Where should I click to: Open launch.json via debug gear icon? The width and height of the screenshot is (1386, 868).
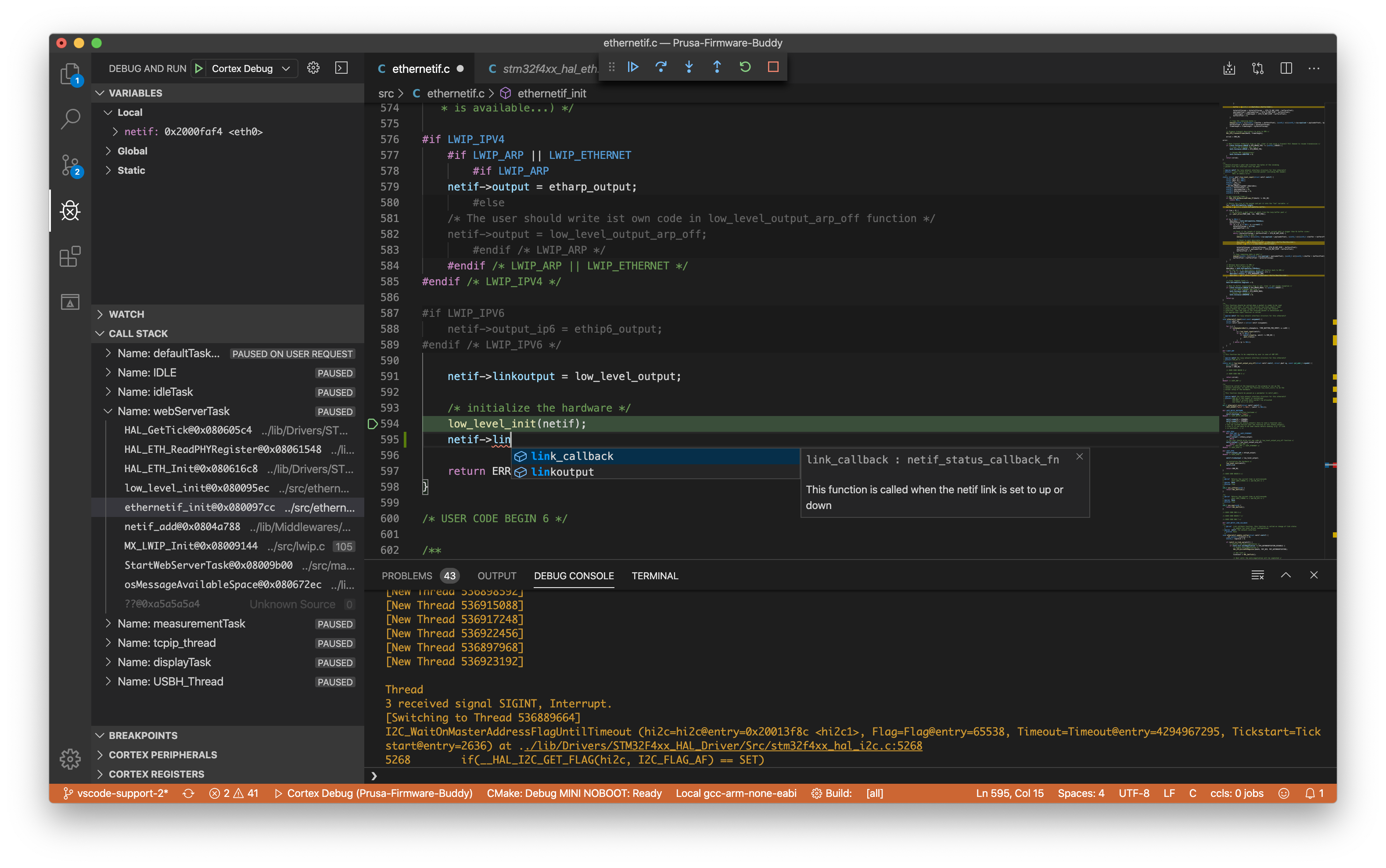pos(313,68)
